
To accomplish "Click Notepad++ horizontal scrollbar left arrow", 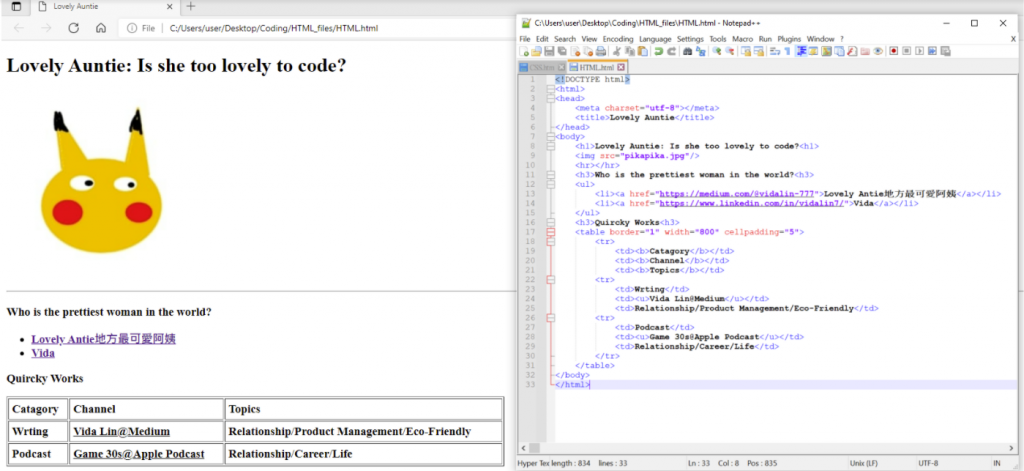I will click(x=522, y=448).
